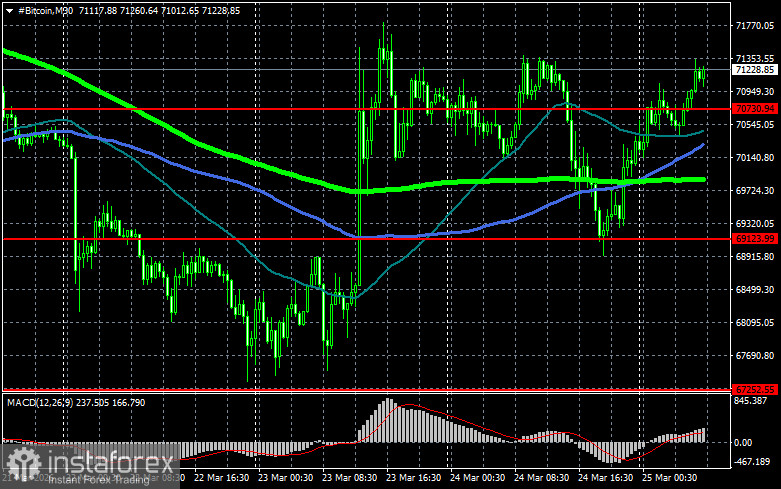Screen dimensions: 781x489
Task: Click time label 22 Mar 16:30
Action: pyautogui.click(x=222, y=478)
